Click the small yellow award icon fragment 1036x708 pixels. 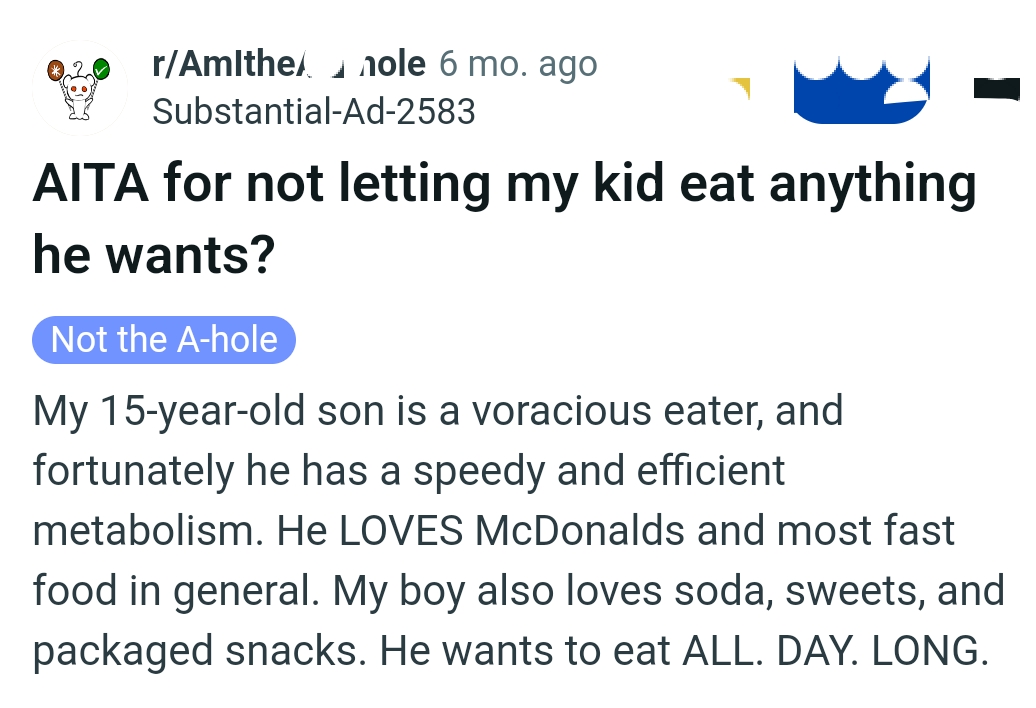(x=740, y=88)
